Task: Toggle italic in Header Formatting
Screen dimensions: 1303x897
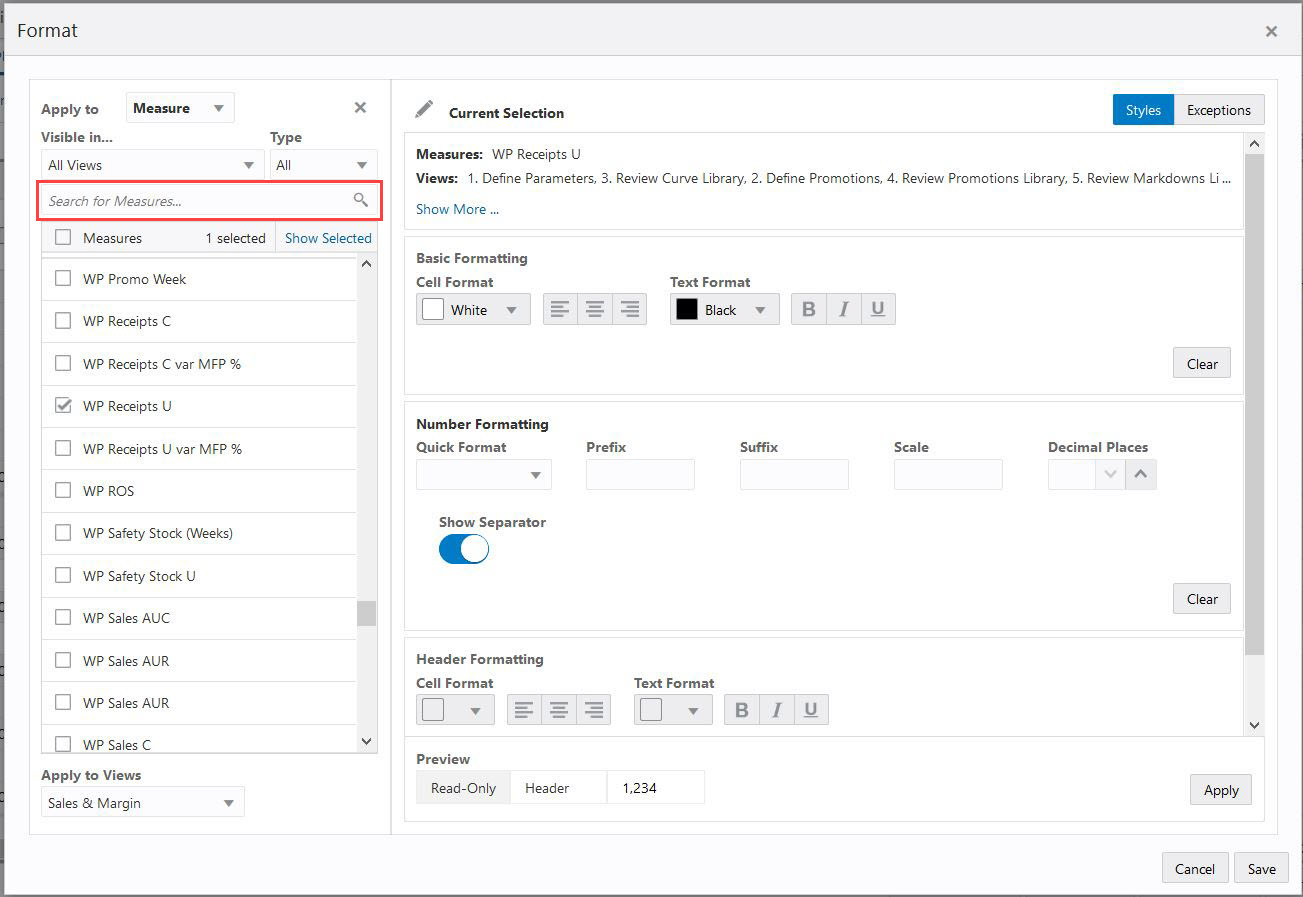Action: [x=776, y=710]
